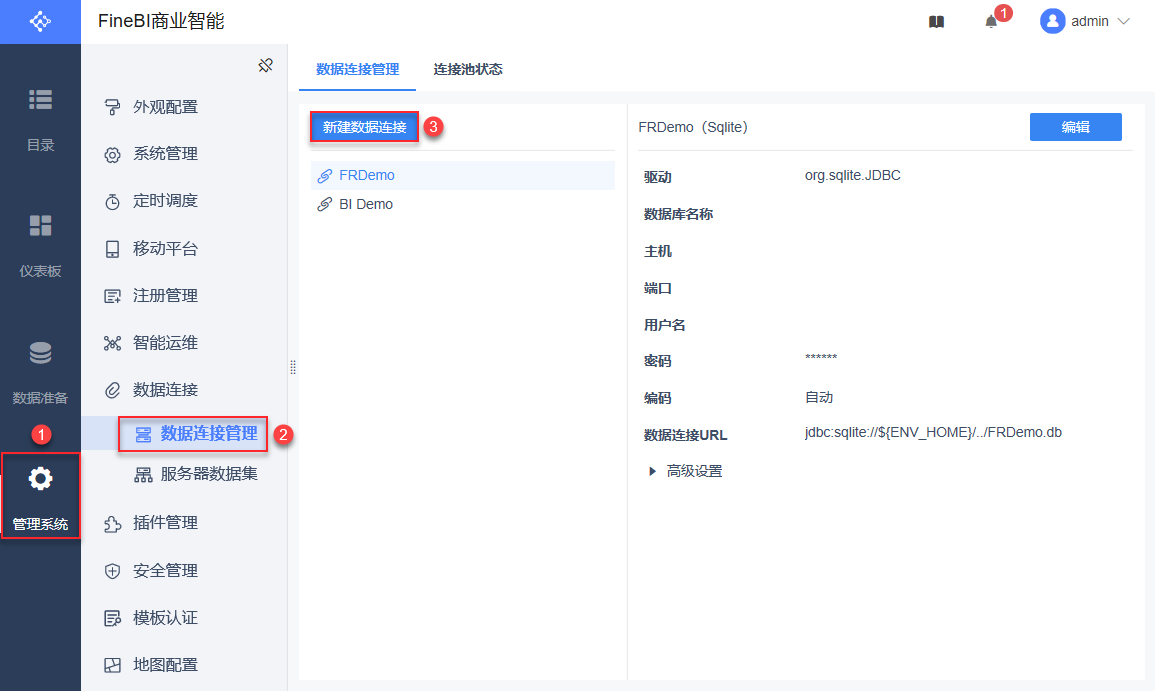Select the BI Demo connection

(x=463, y=204)
